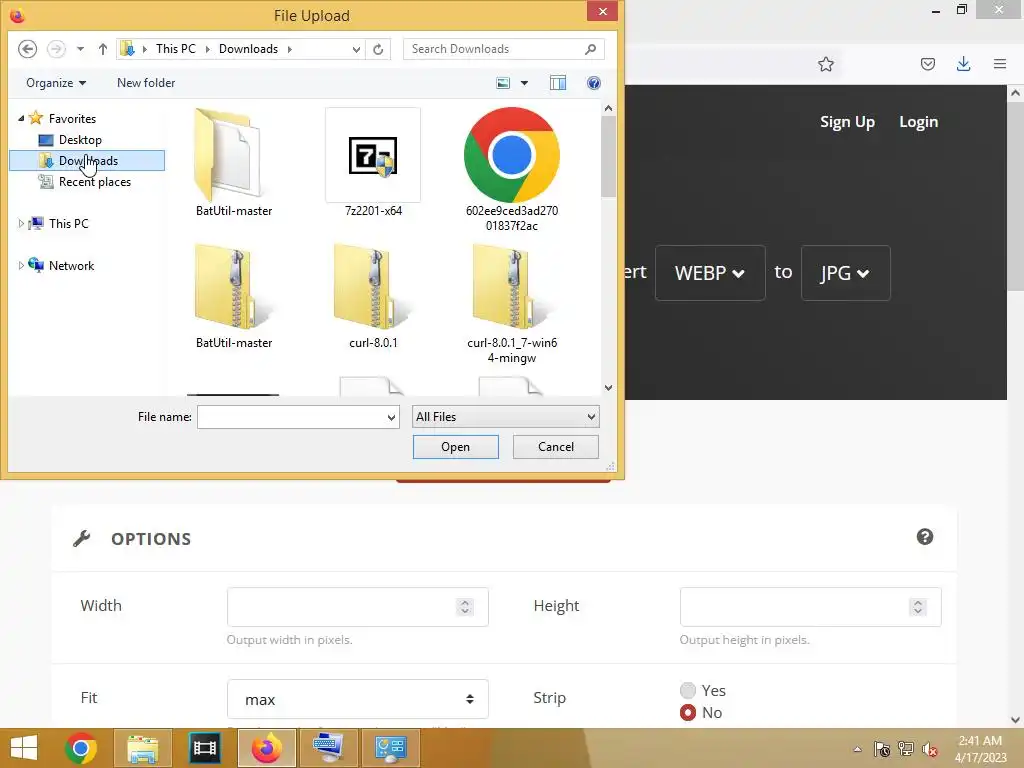The image size is (1024, 768).
Task: Open the view options dropdown arrow
Action: tap(524, 83)
